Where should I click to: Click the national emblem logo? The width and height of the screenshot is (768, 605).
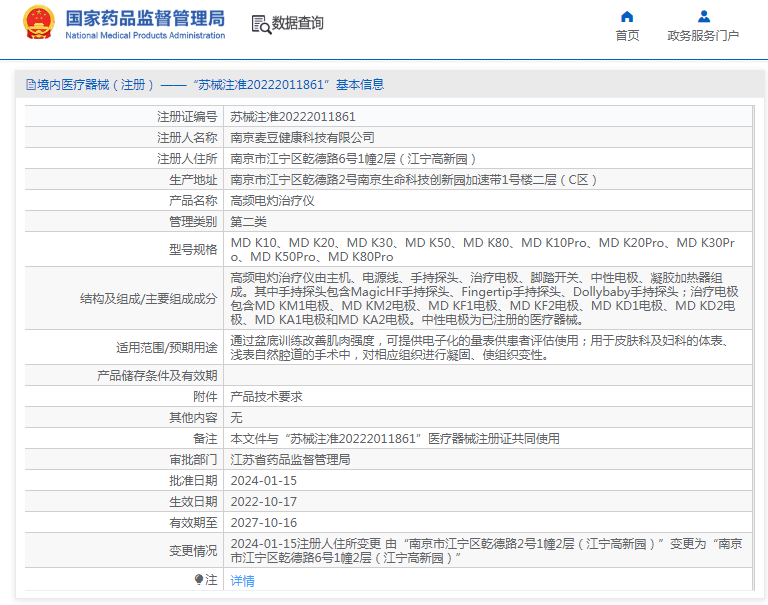tap(39, 23)
